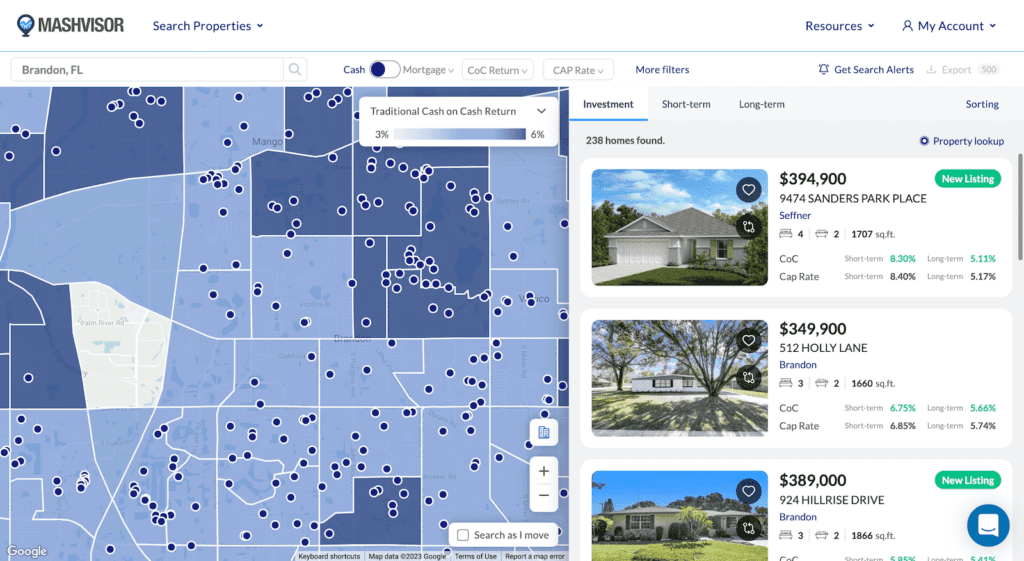The height and width of the screenshot is (561, 1024).
Task: Zoom out on the map
Action: 543,496
